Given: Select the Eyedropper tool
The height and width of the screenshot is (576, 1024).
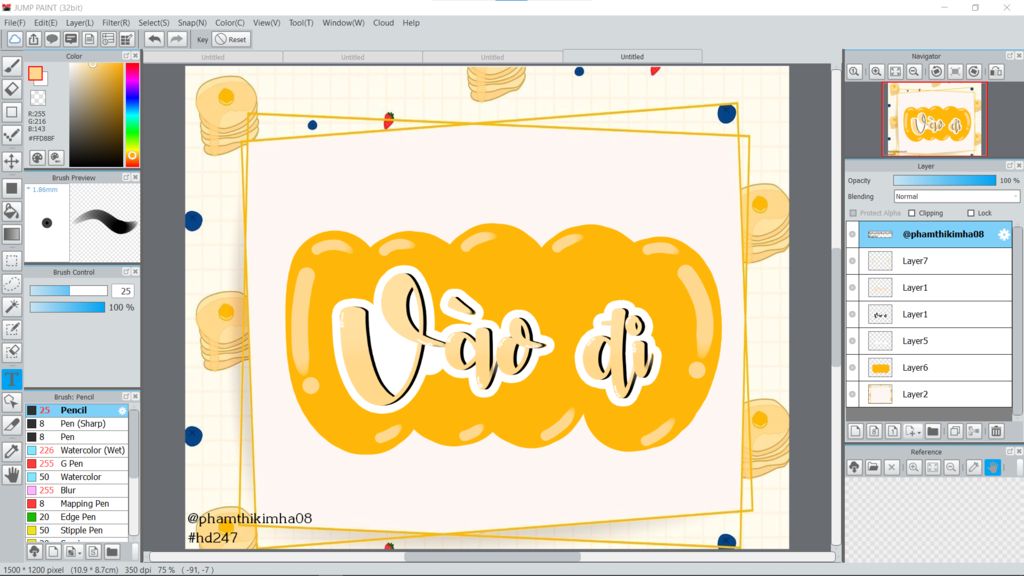Looking at the screenshot, I should 12,451.
